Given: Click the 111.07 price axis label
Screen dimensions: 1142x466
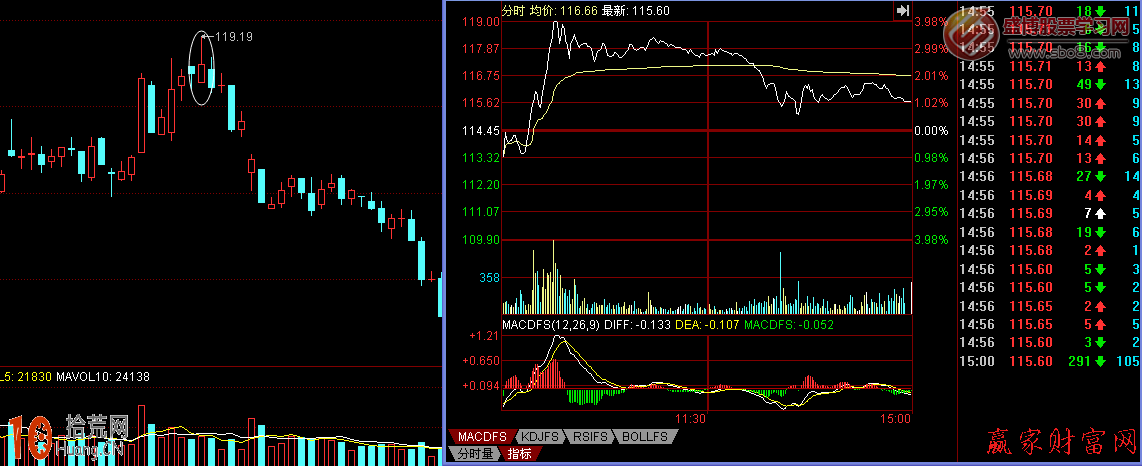Looking at the screenshot, I should (481, 212).
